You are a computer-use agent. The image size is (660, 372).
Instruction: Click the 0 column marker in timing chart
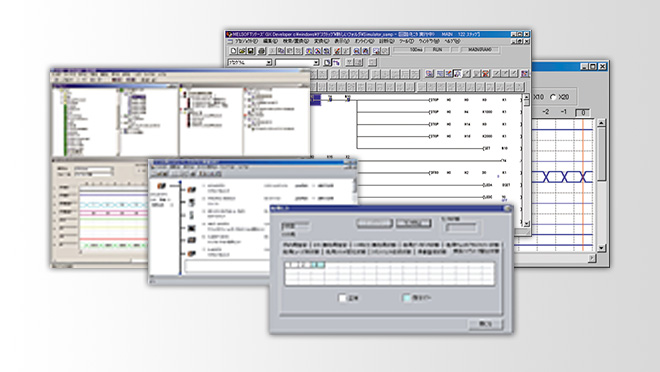point(583,112)
